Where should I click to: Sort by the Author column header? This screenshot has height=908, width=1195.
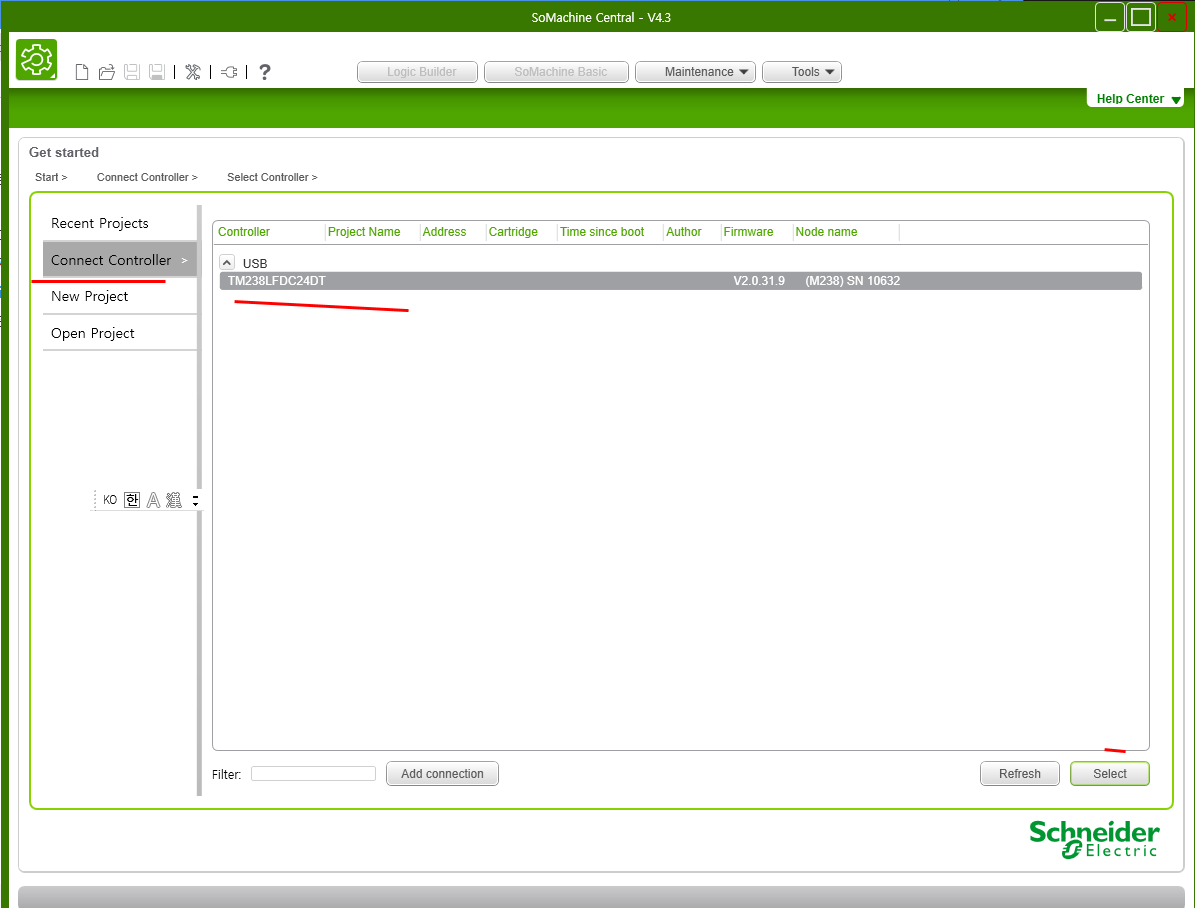point(684,232)
